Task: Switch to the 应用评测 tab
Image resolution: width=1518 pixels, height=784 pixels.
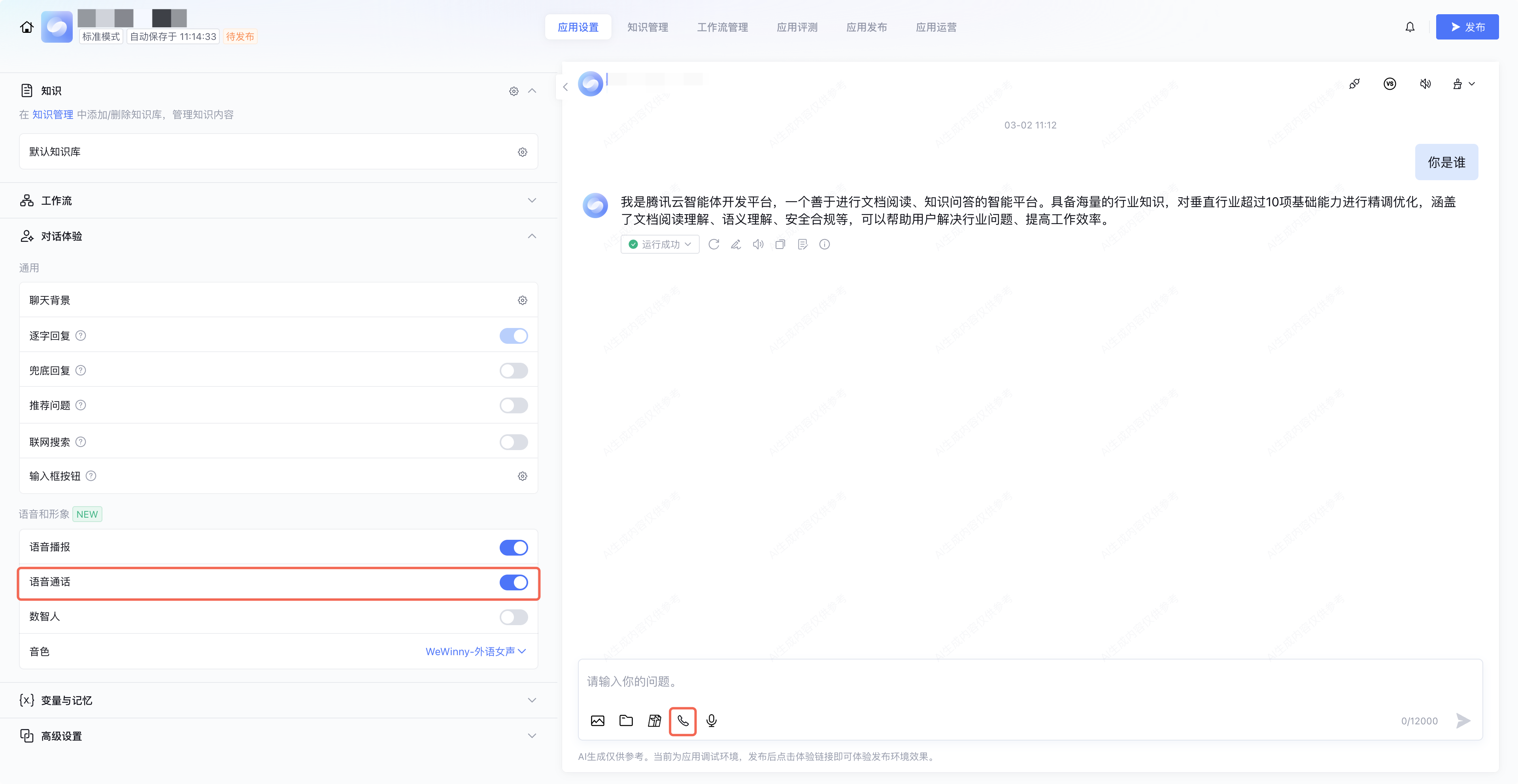Action: pos(797,27)
